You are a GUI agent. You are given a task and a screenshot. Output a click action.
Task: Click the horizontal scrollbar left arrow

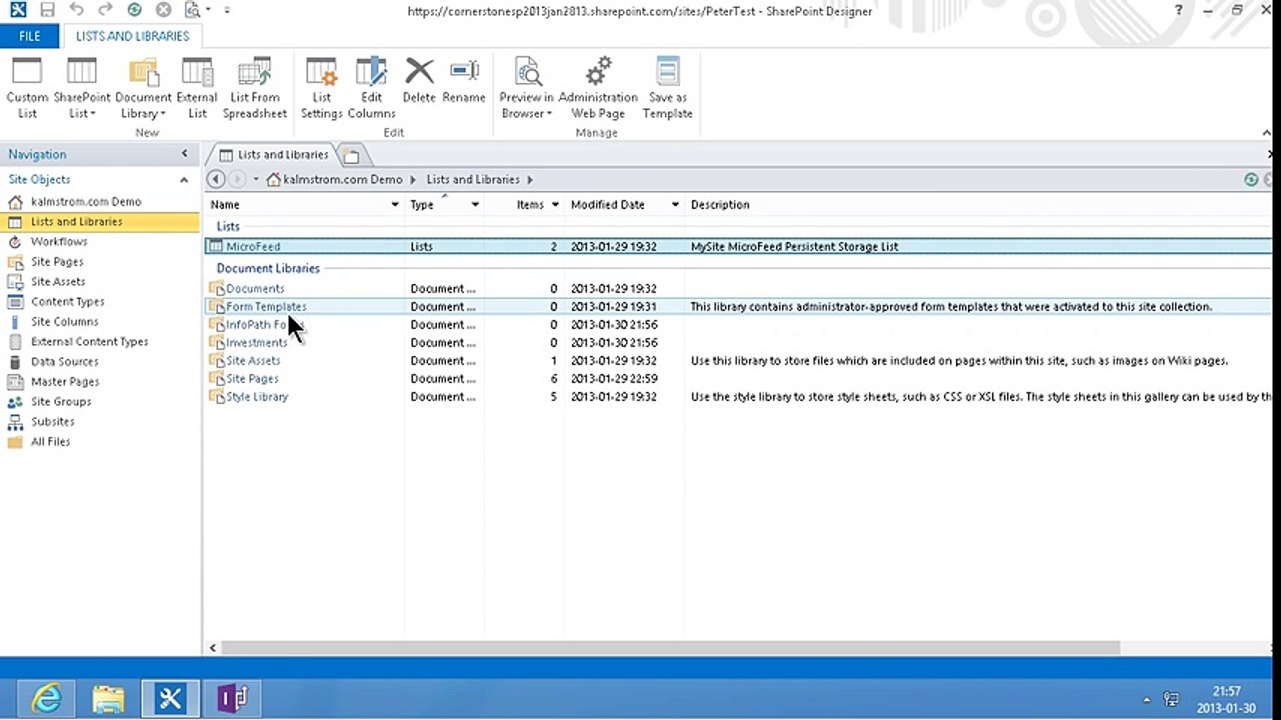(212, 648)
